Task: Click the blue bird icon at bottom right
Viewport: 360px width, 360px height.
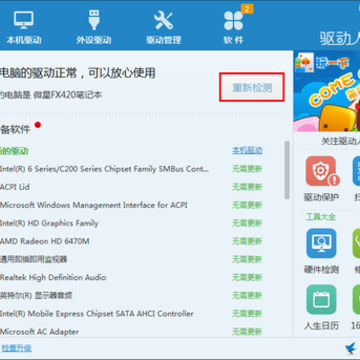Action: pyautogui.click(x=350, y=348)
